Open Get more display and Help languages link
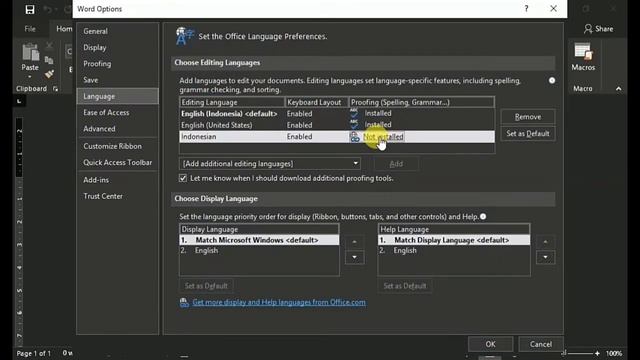This screenshot has height=360, width=640. 279,302
